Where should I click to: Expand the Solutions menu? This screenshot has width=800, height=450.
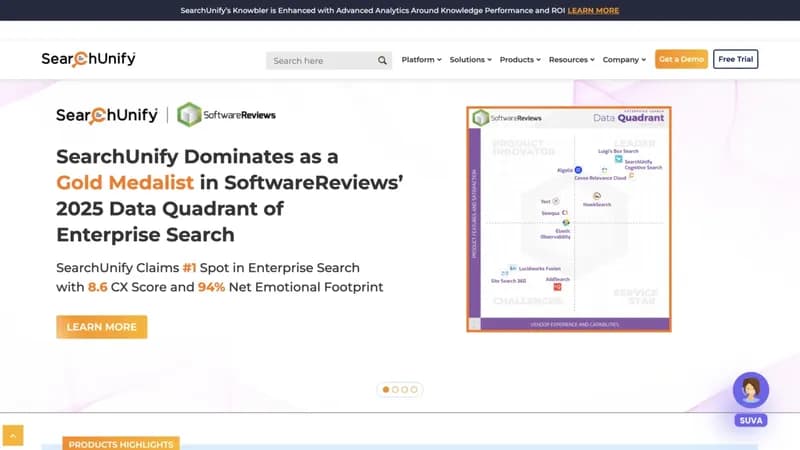[x=470, y=60]
